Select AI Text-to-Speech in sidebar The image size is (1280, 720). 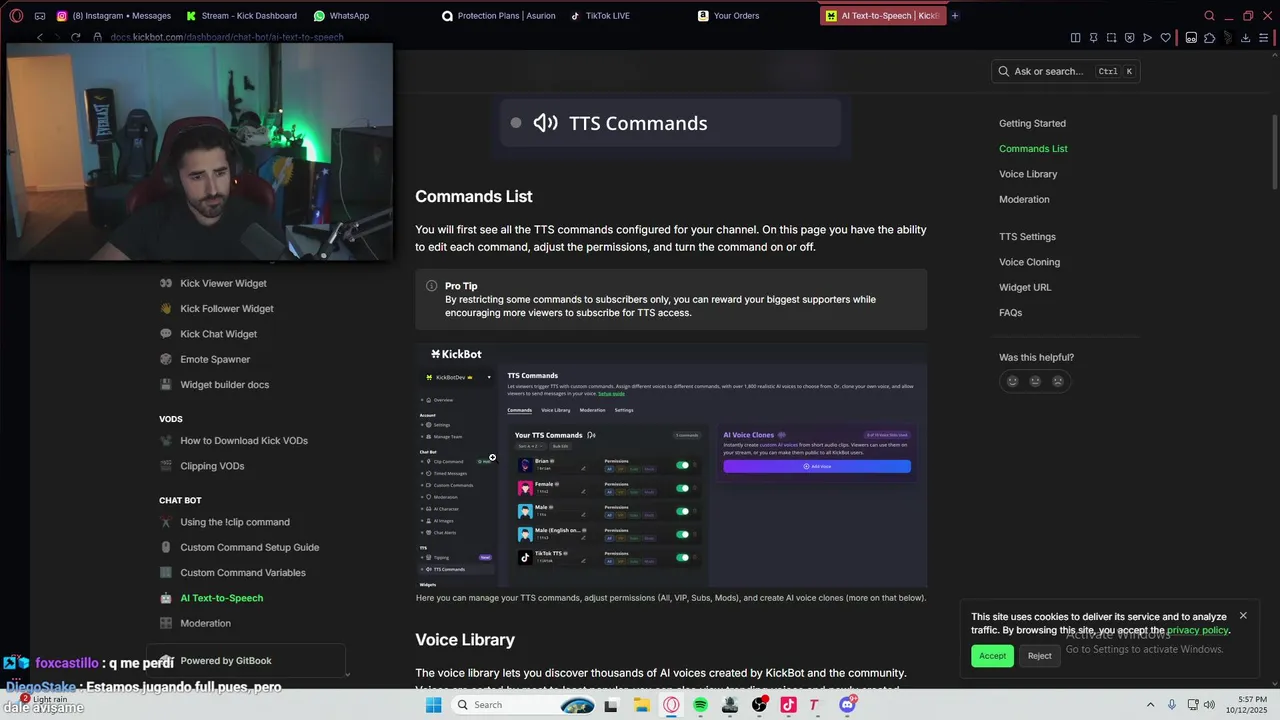[221, 598]
